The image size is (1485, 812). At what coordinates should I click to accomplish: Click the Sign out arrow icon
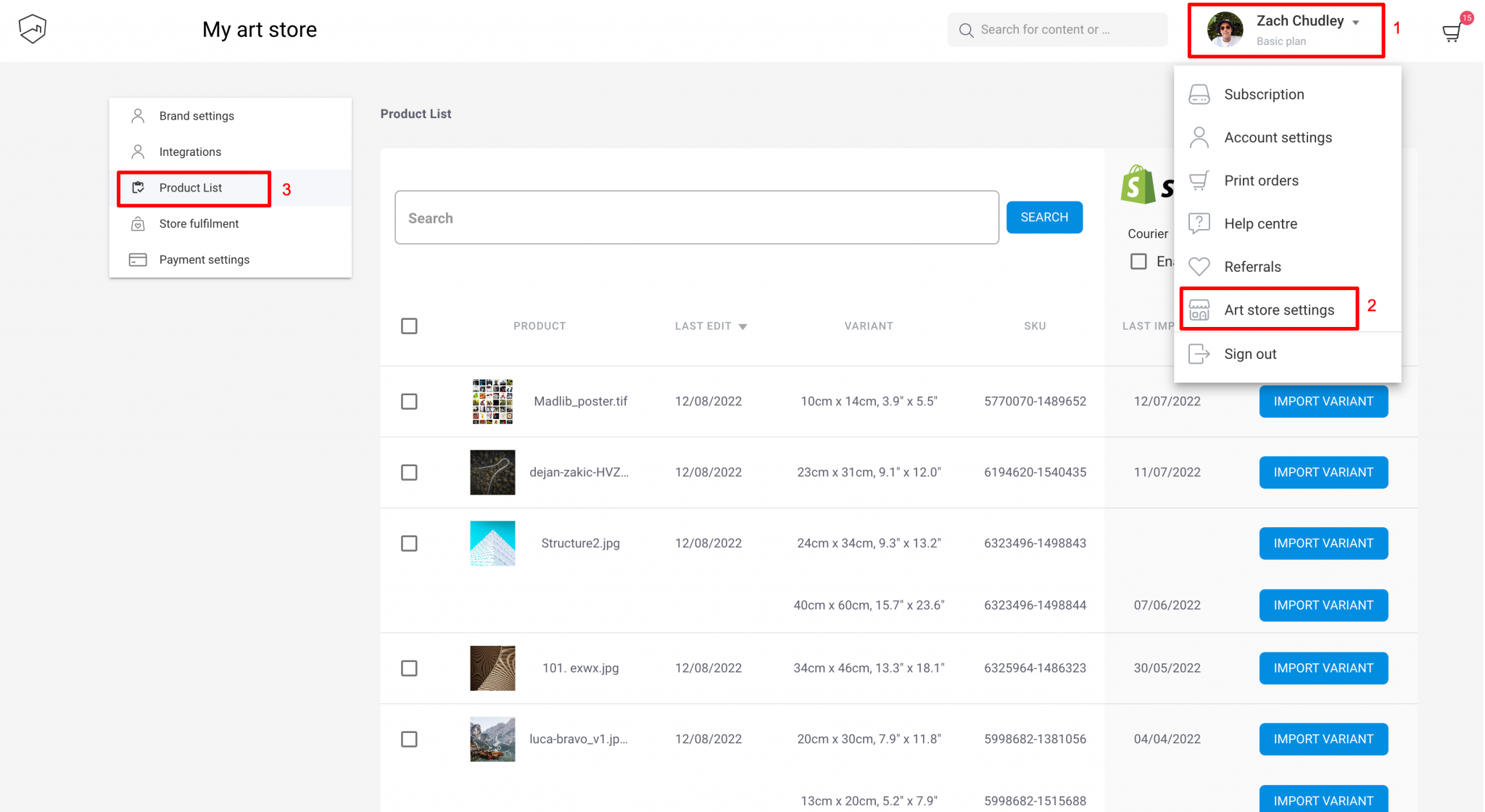[x=1199, y=354]
